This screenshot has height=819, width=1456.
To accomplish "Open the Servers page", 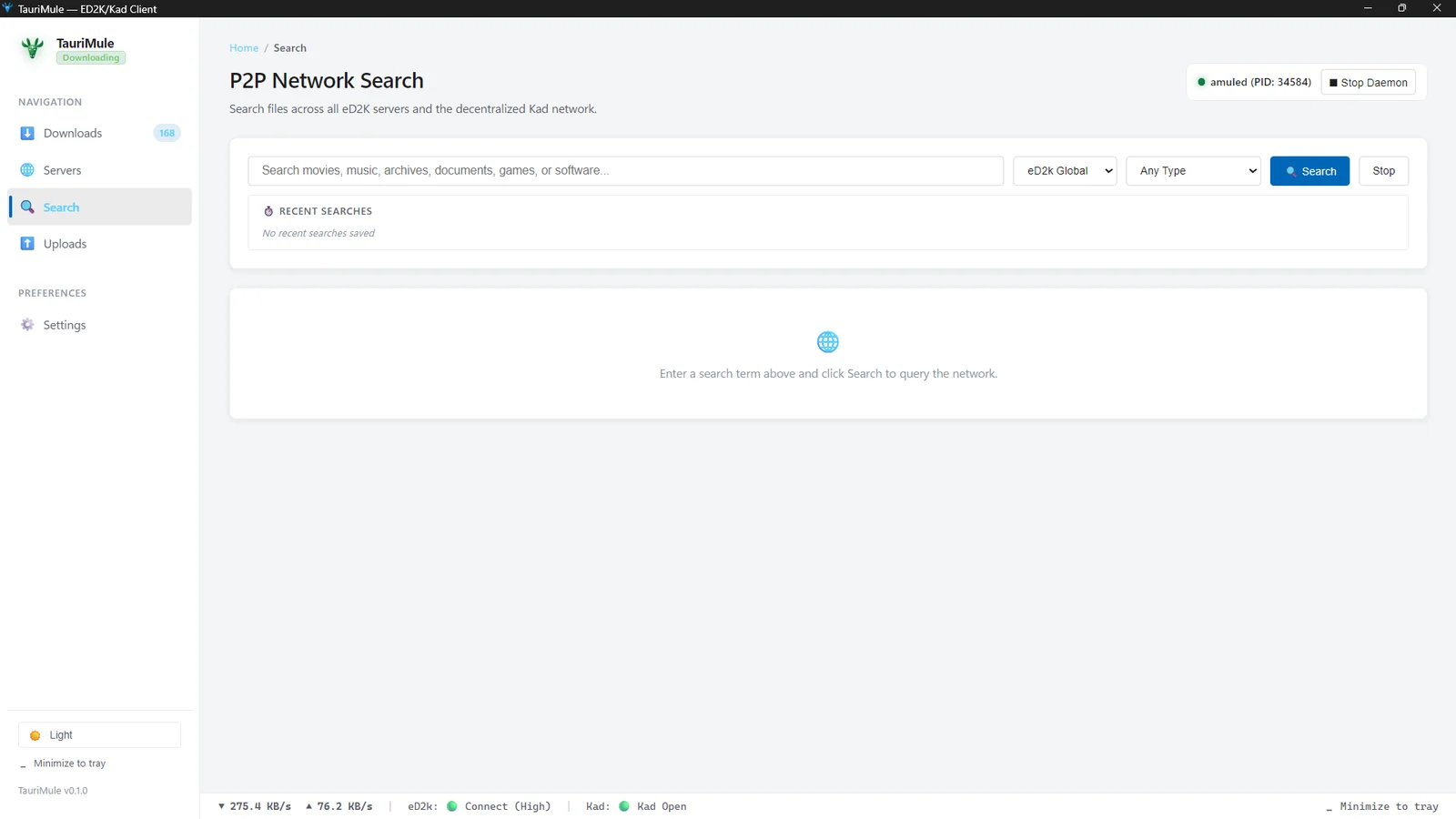I will [100, 170].
